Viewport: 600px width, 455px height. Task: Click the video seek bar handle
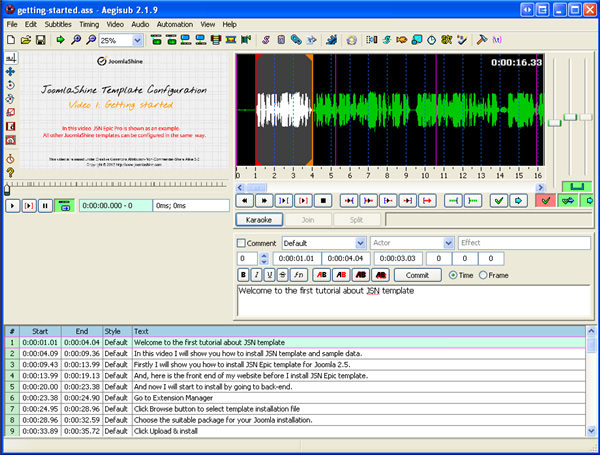coord(7,190)
